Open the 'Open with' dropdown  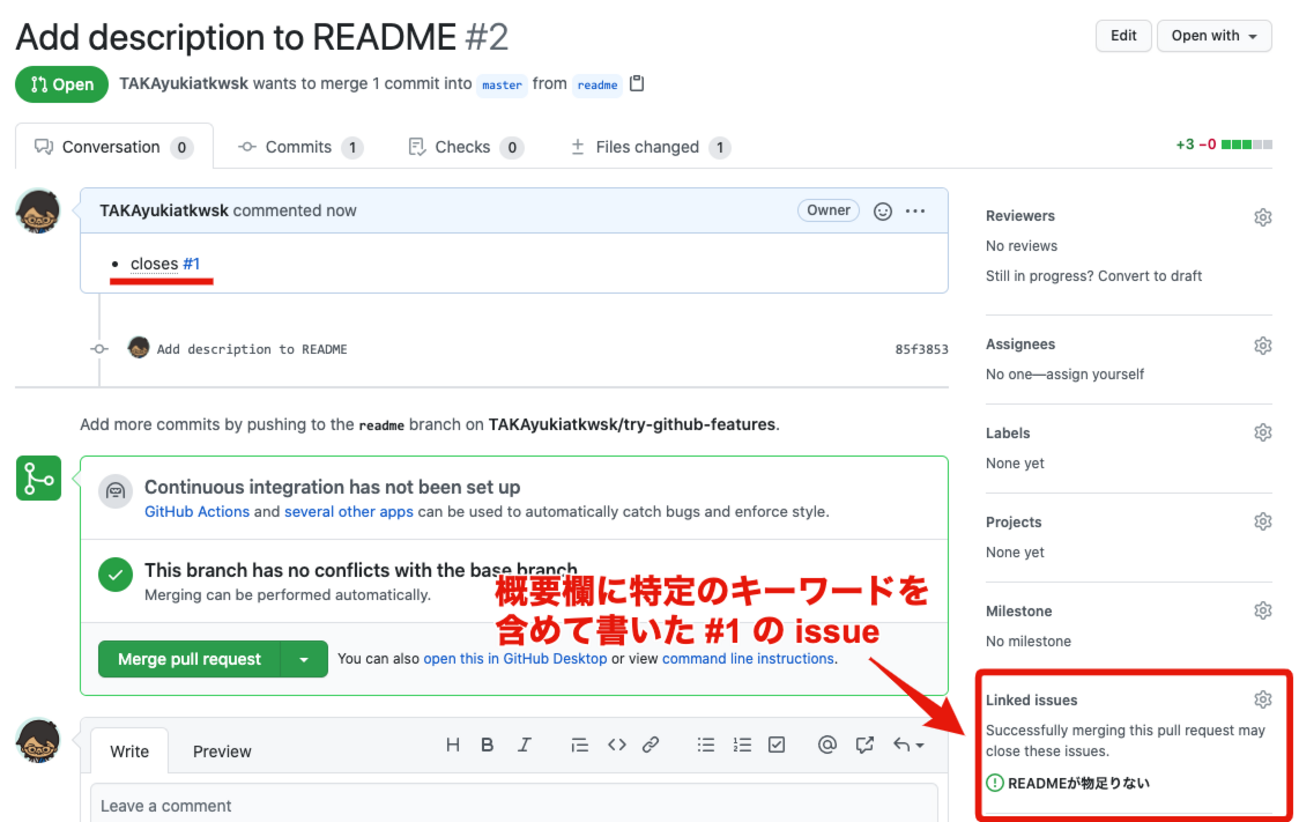coord(1214,36)
